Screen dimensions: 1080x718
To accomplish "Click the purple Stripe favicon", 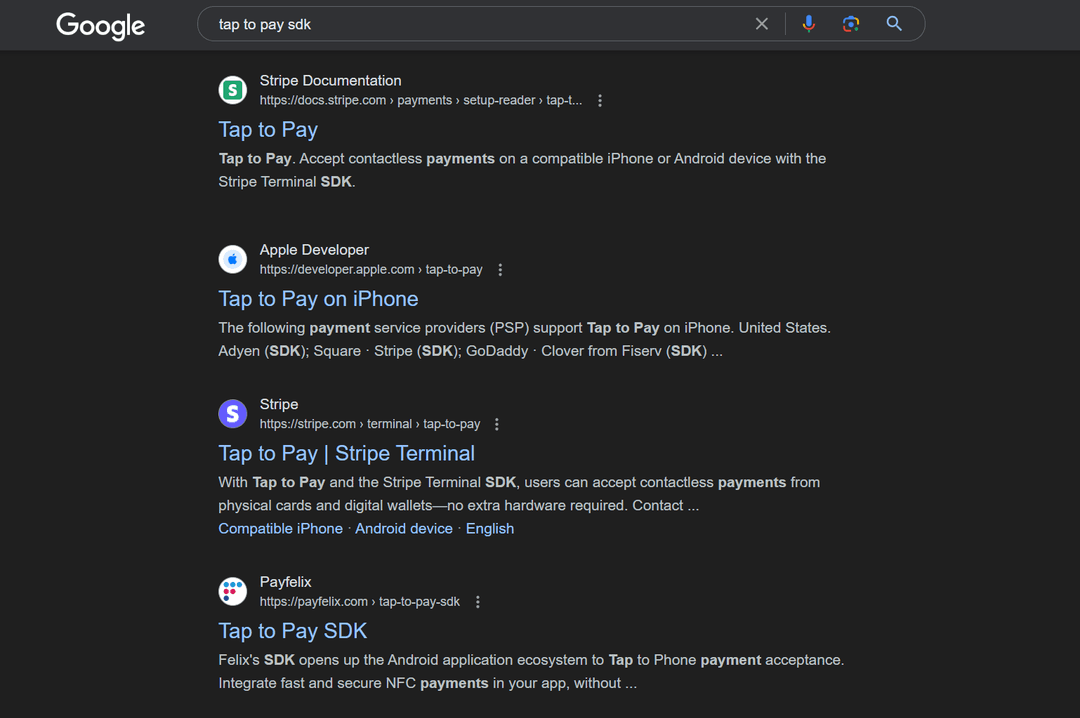I will point(233,413).
